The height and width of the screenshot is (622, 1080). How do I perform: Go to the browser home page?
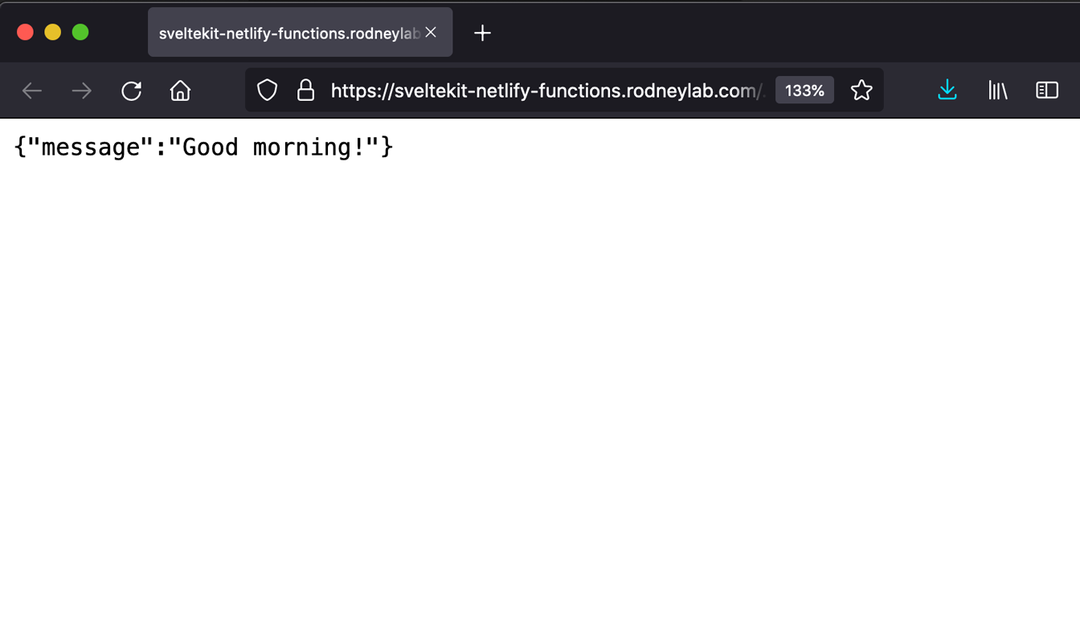click(180, 90)
